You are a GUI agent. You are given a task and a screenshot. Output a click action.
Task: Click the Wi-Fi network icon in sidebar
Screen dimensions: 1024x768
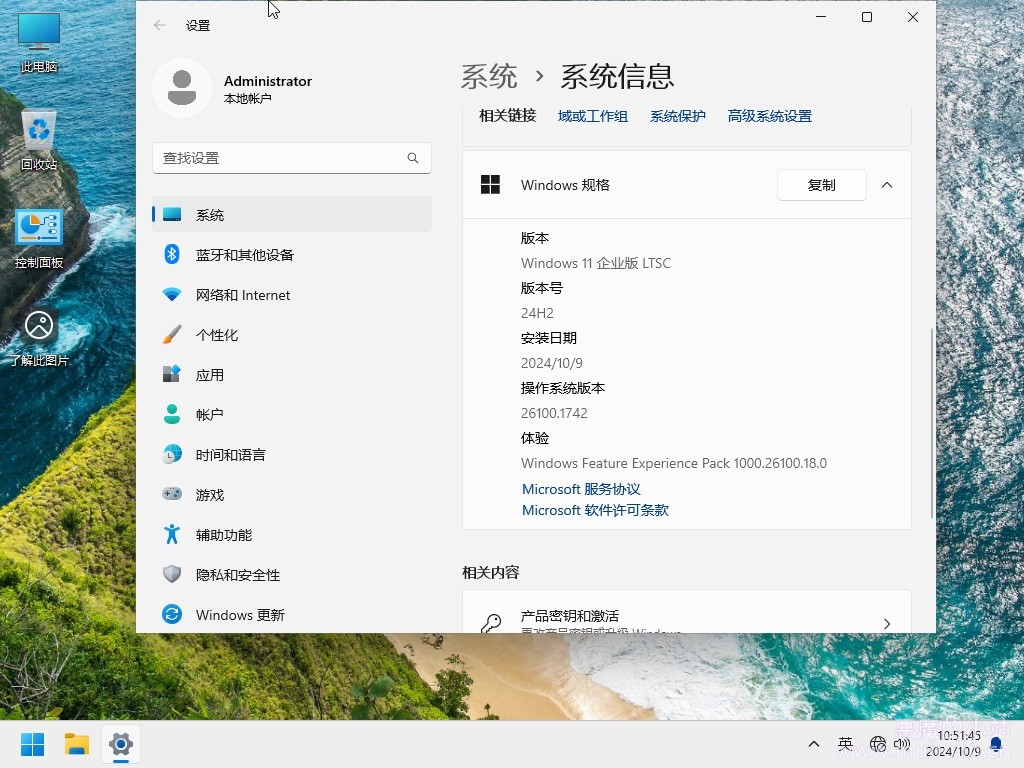pyautogui.click(x=172, y=295)
